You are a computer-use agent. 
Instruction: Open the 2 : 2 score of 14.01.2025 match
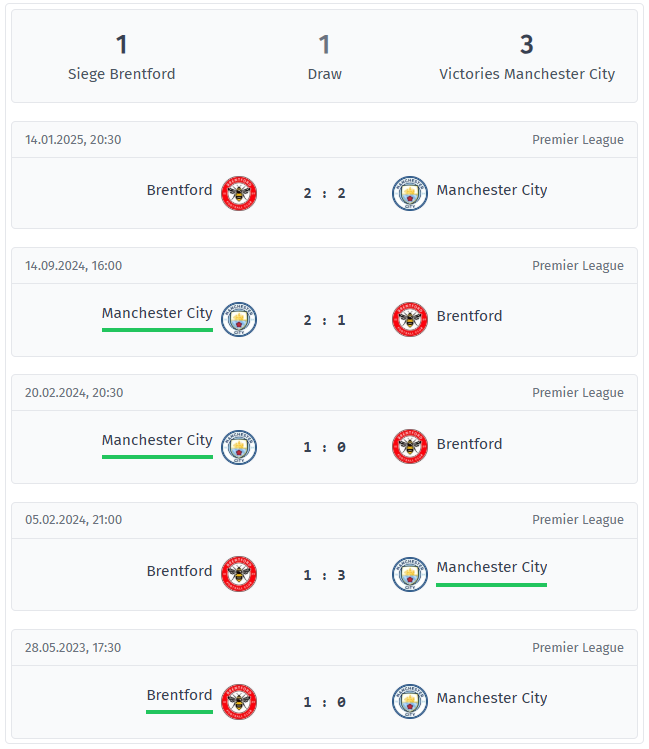click(x=325, y=193)
